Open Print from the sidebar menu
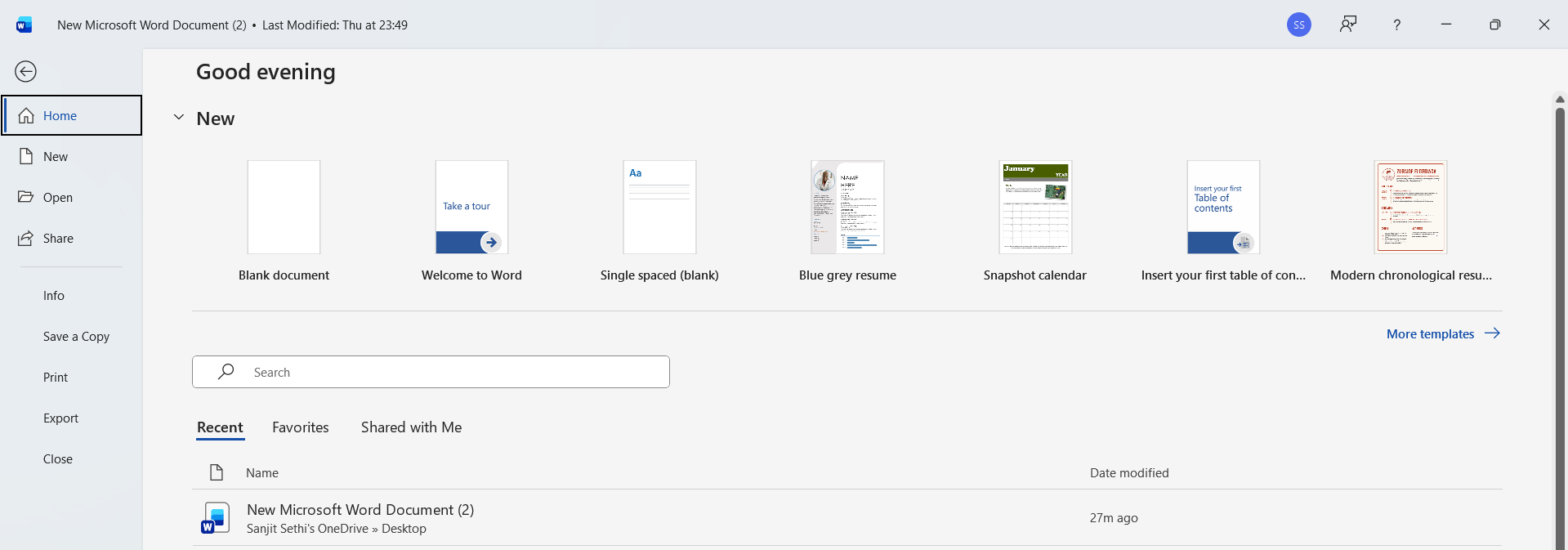The height and width of the screenshot is (550, 1568). [x=56, y=378]
